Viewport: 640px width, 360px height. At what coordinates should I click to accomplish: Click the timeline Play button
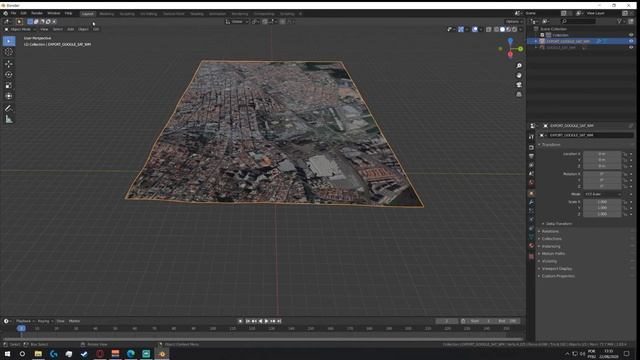tap(266, 321)
